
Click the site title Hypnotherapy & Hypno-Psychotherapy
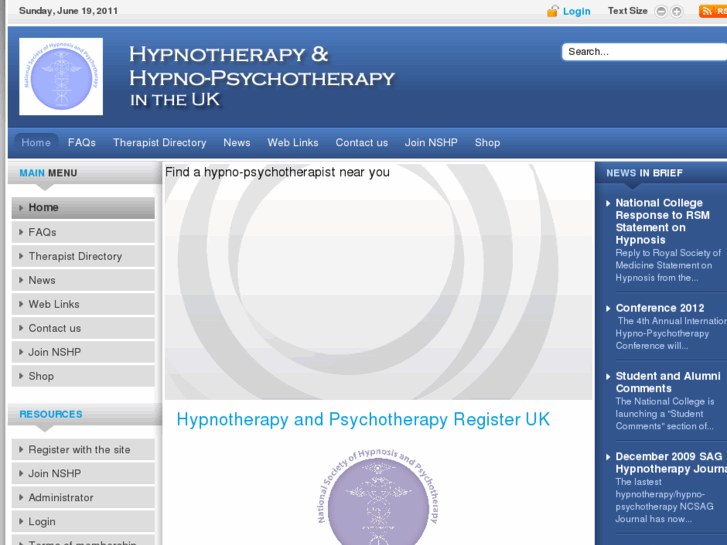click(x=262, y=76)
